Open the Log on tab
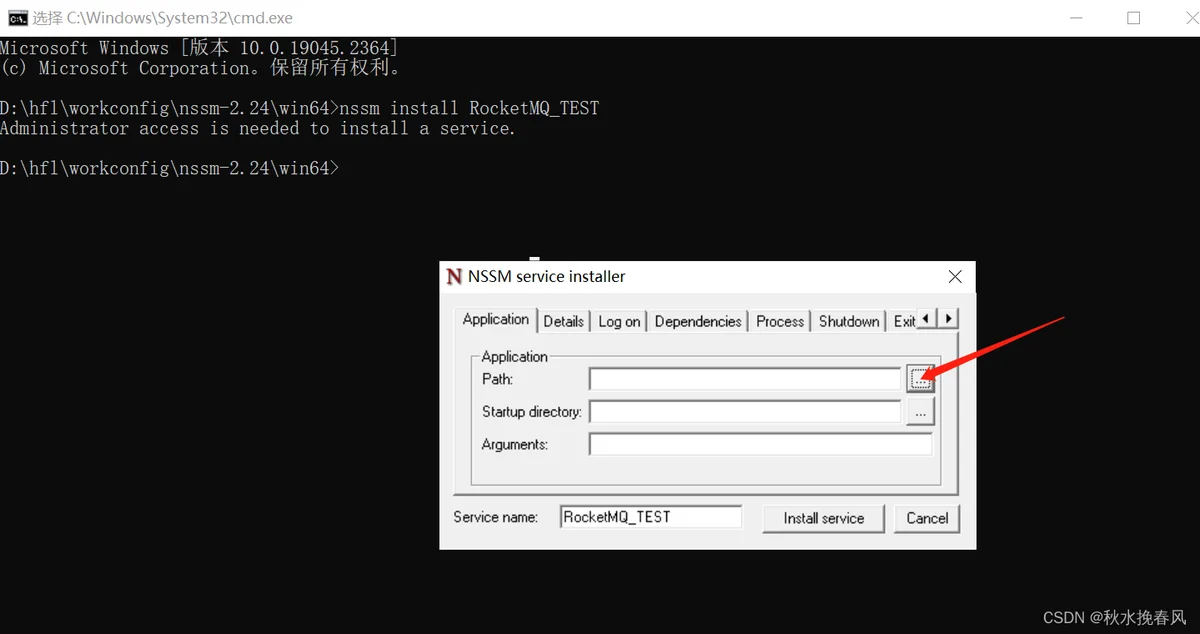 pyautogui.click(x=619, y=321)
